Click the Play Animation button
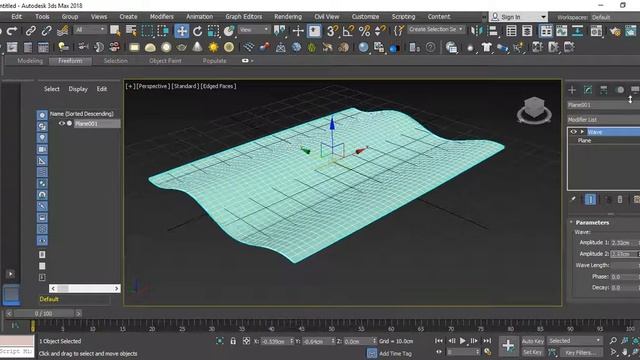This screenshot has width=640, height=360. (462, 340)
